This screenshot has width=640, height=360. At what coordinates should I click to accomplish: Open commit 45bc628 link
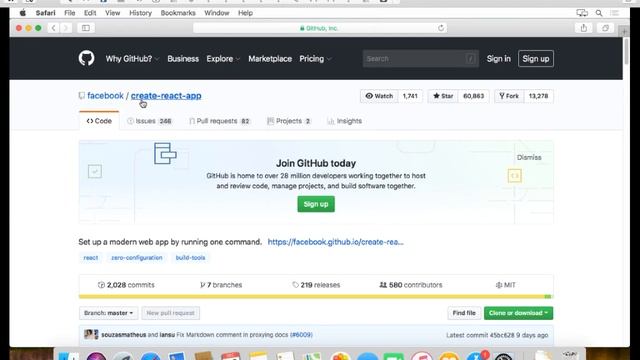tap(502, 335)
